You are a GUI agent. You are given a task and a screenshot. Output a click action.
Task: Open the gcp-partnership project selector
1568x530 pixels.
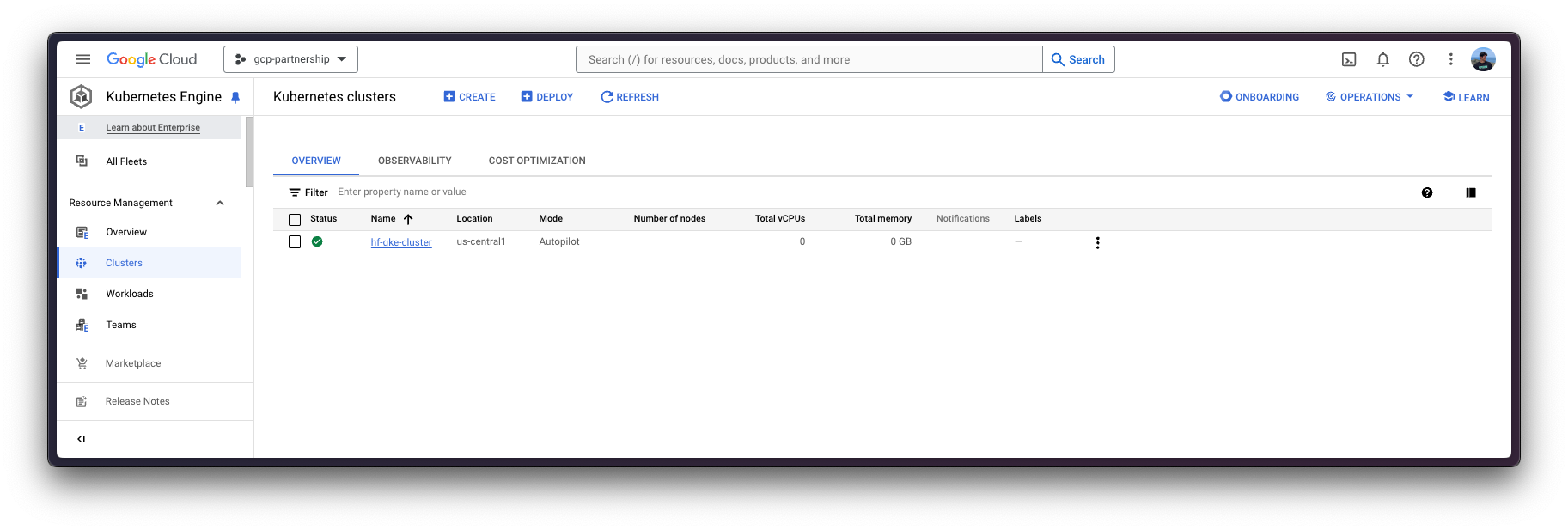290,59
